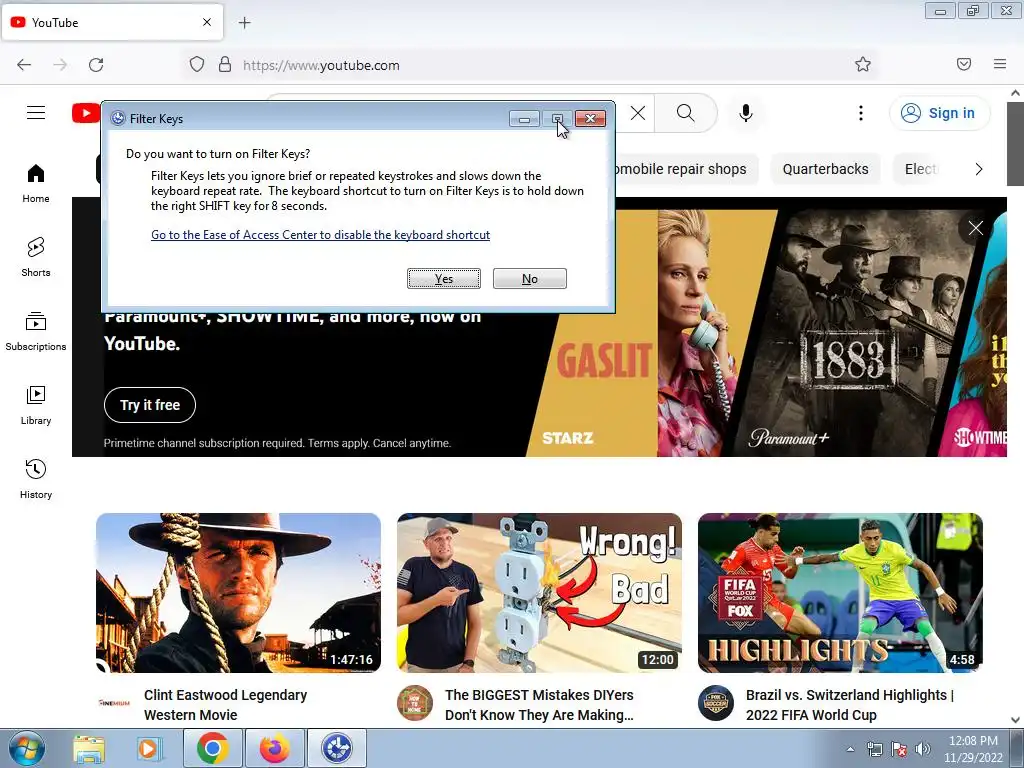Click the Sign in button
The height and width of the screenshot is (768, 1024).
click(938, 113)
